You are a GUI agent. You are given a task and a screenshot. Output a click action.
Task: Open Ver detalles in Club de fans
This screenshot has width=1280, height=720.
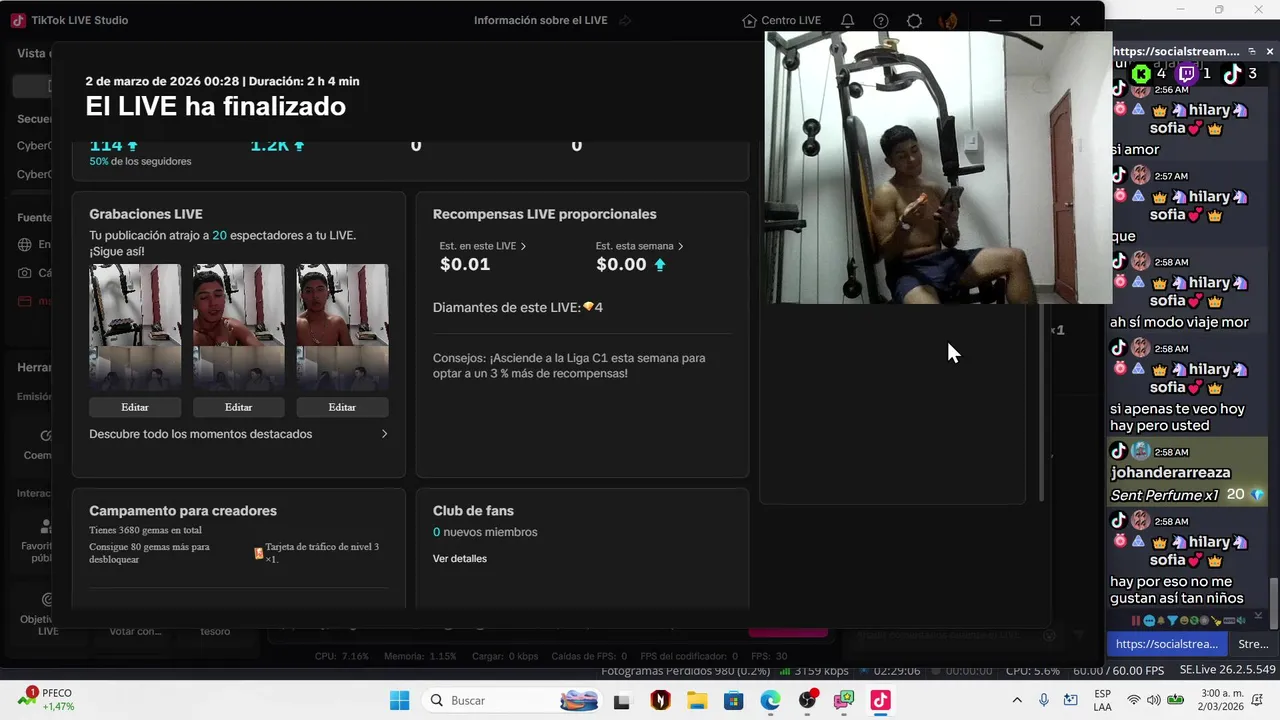460,558
